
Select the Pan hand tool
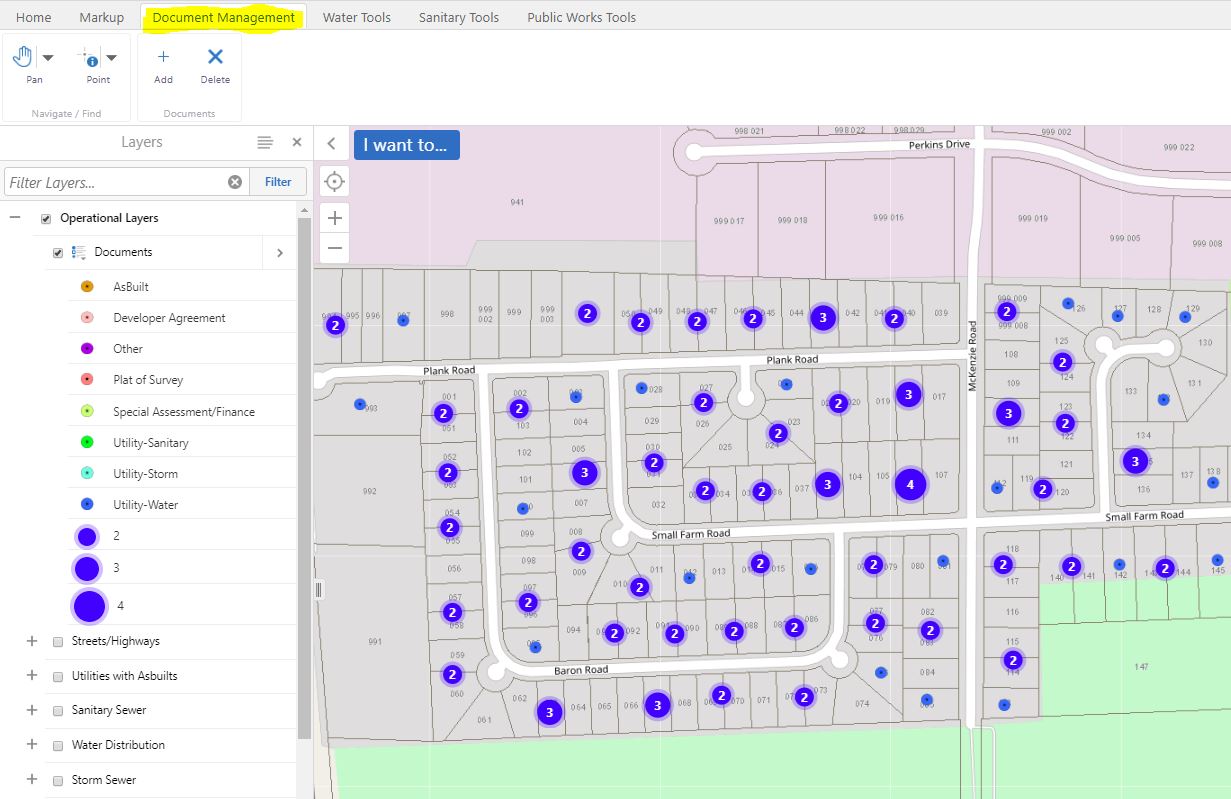pyautogui.click(x=23, y=58)
